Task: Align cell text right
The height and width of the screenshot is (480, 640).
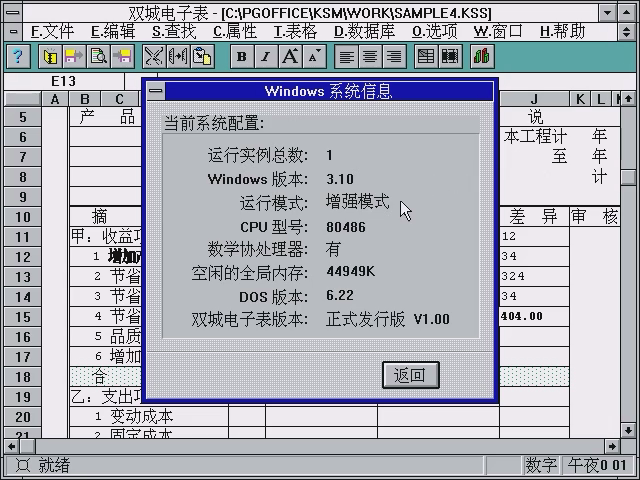Action: (394, 56)
